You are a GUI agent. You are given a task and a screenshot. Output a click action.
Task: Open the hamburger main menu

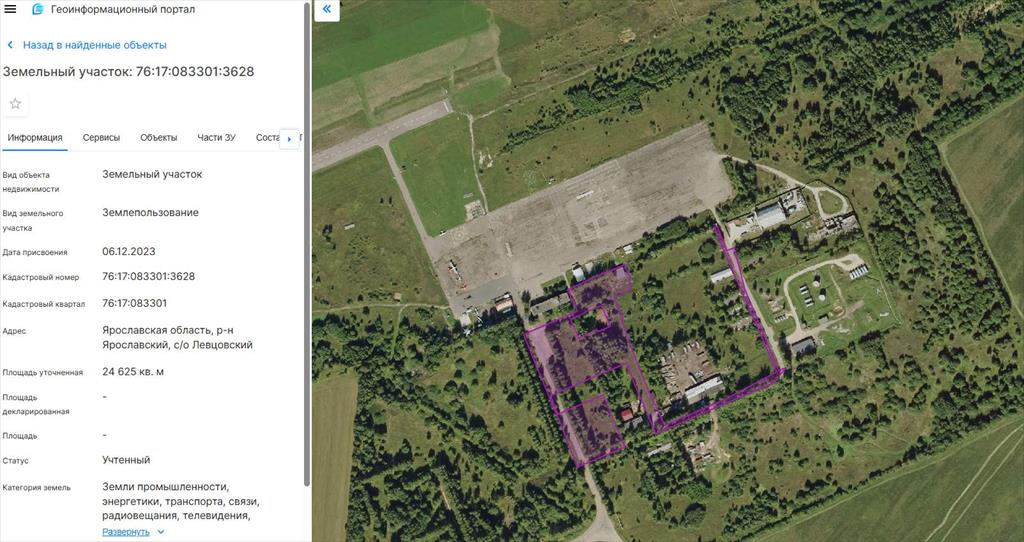coord(10,9)
